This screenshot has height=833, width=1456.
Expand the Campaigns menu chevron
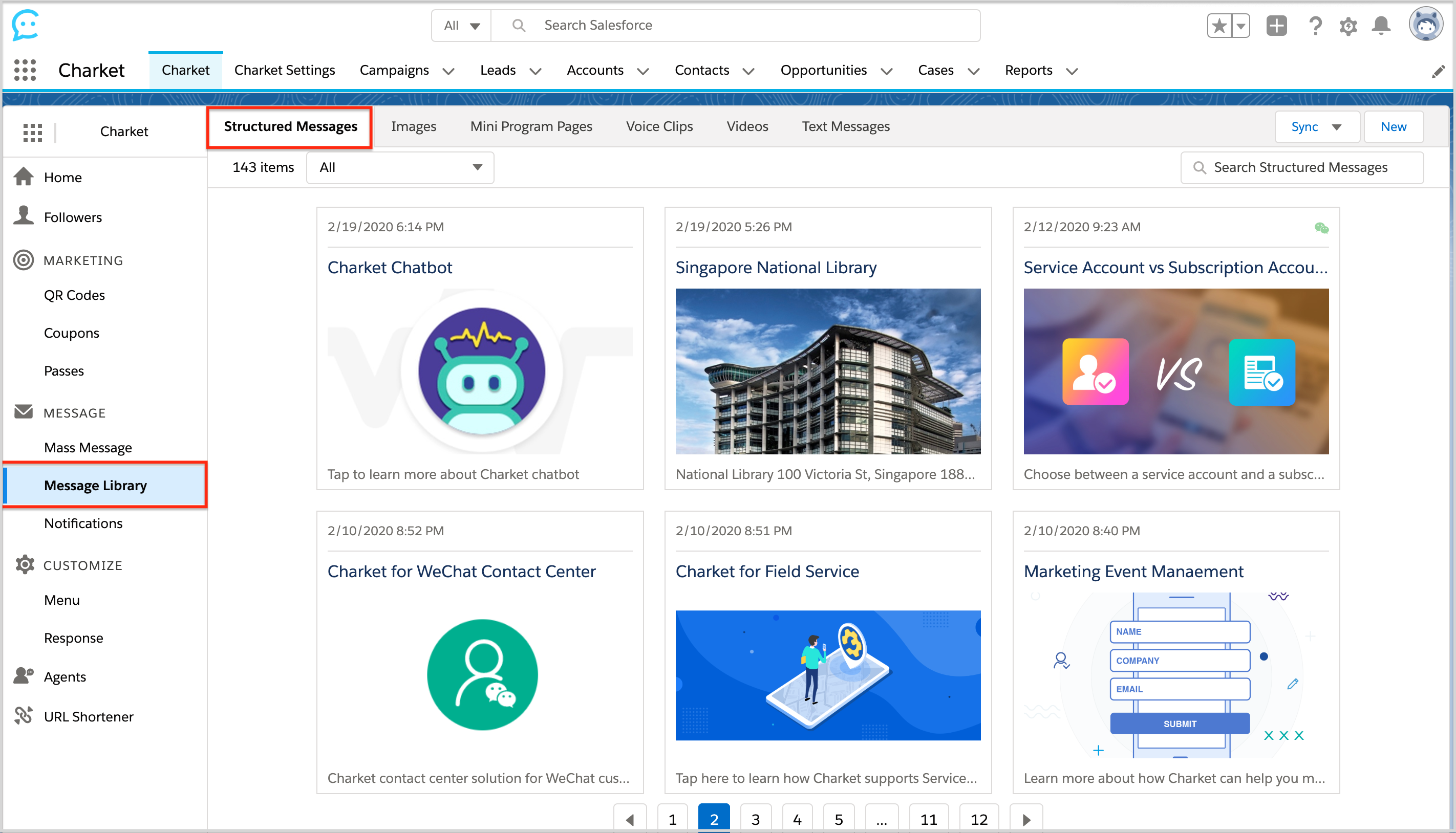tap(448, 72)
